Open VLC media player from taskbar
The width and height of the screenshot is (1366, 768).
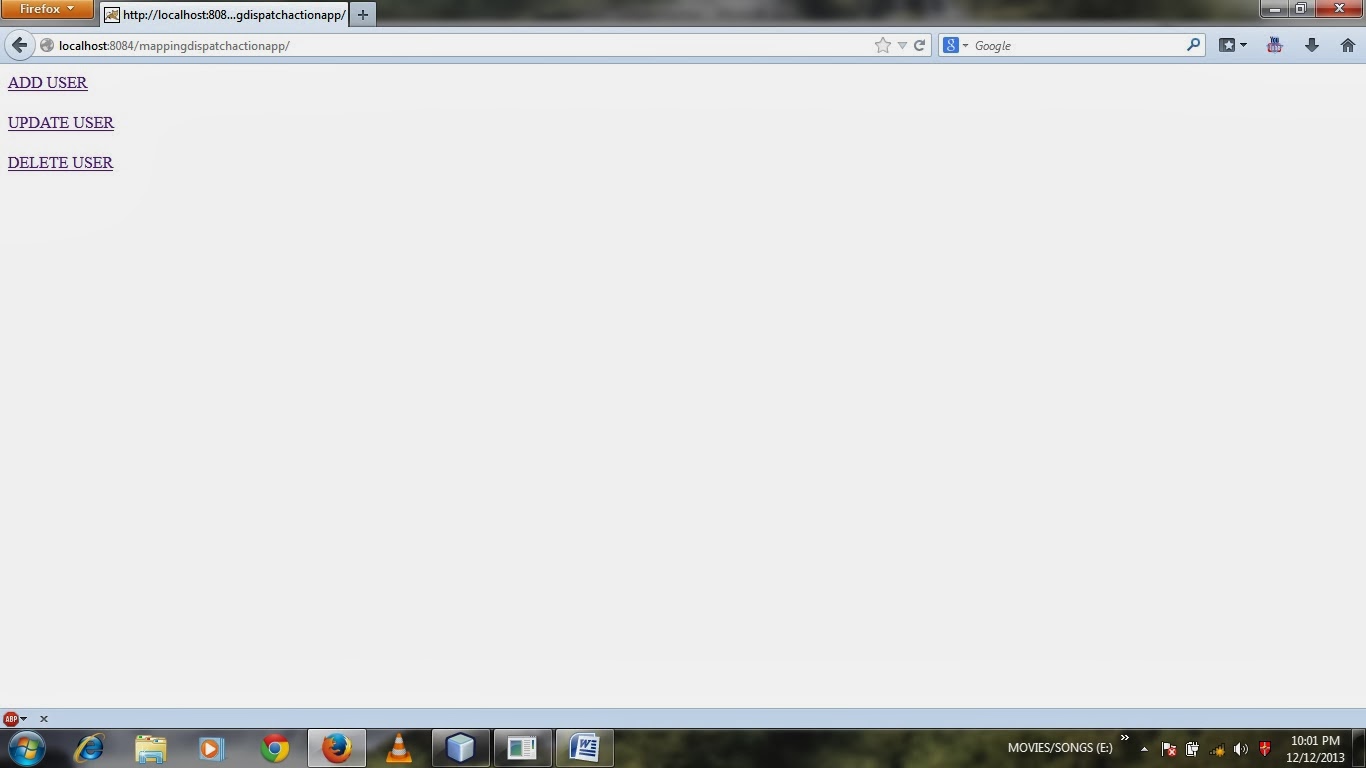coord(399,748)
